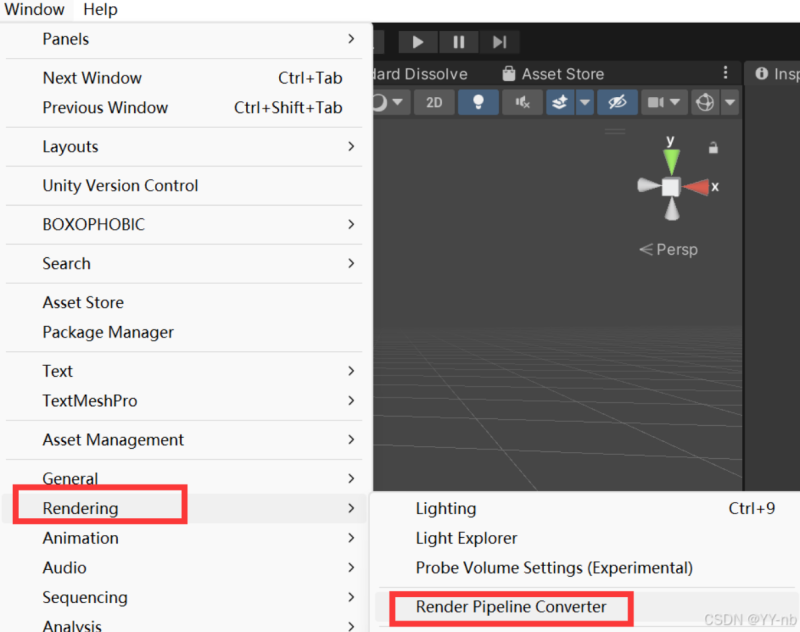This screenshot has height=632, width=800.
Task: Toggle scene lighting with the lightbulb icon
Action: click(x=478, y=102)
